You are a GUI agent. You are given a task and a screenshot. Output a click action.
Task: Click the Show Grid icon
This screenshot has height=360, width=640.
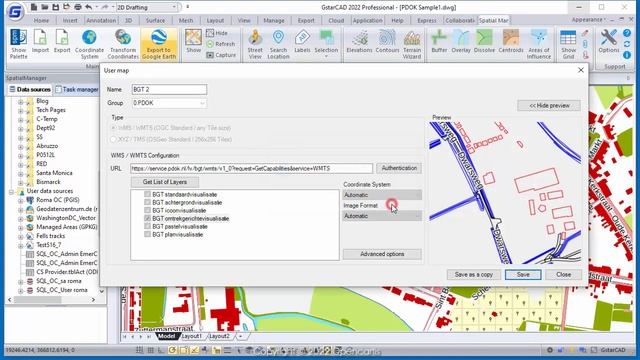(568, 44)
